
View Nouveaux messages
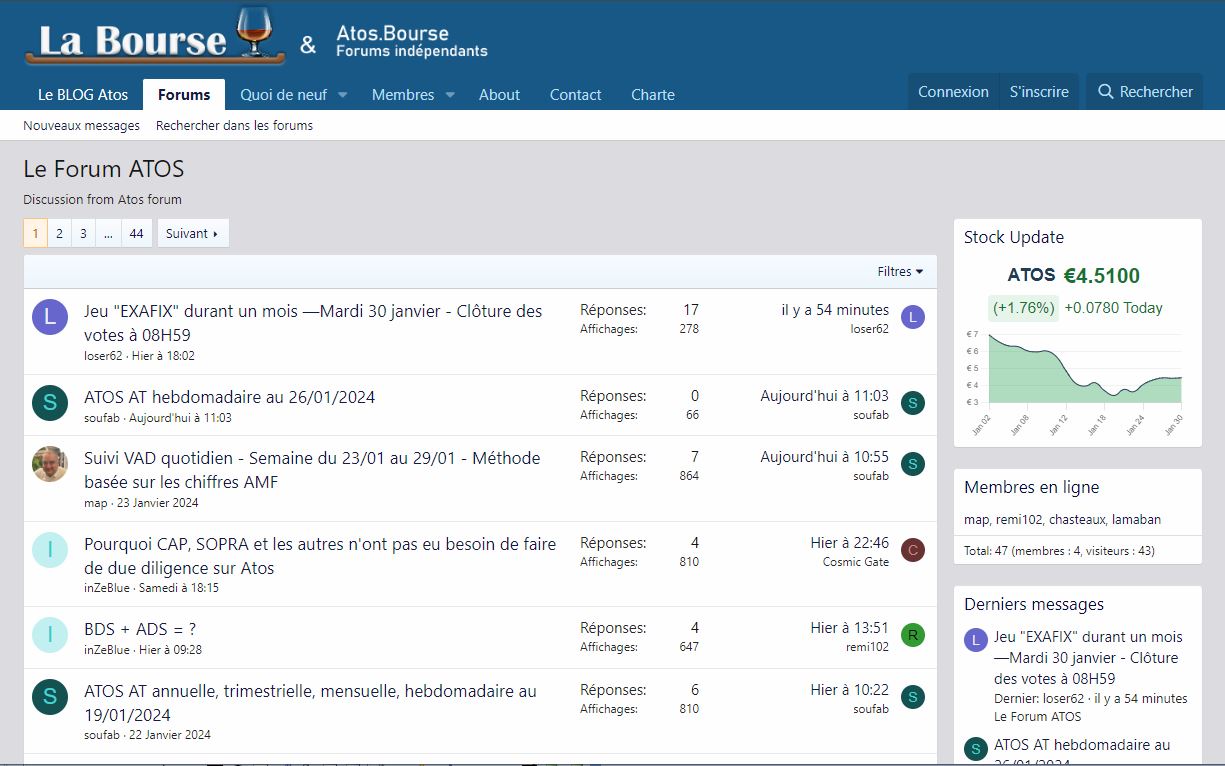[82, 126]
